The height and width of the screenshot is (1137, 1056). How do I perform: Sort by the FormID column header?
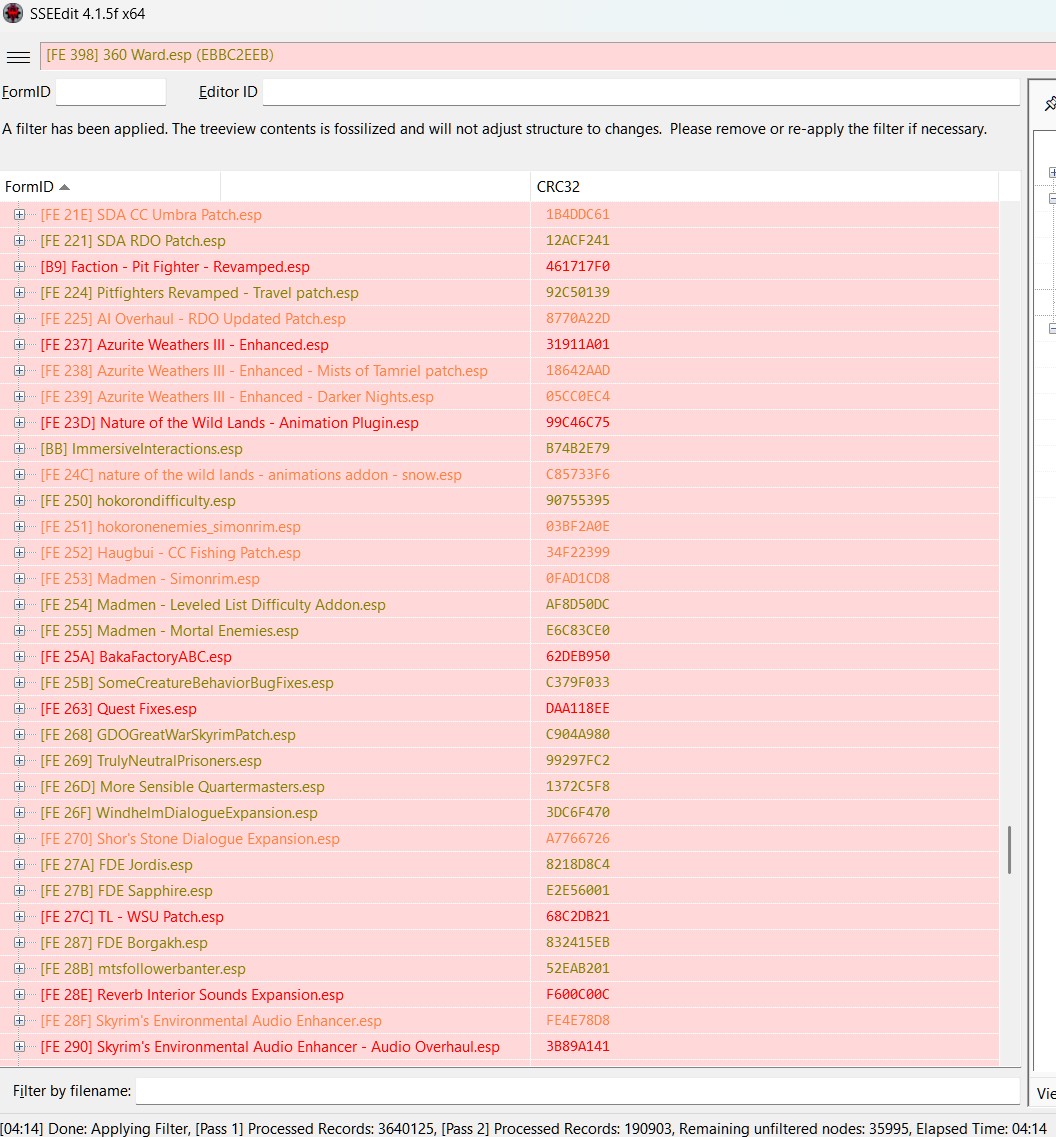click(x=110, y=186)
